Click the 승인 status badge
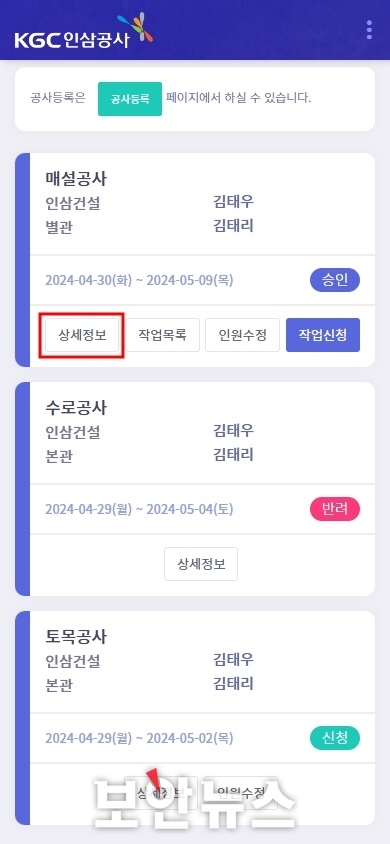 coord(335,280)
